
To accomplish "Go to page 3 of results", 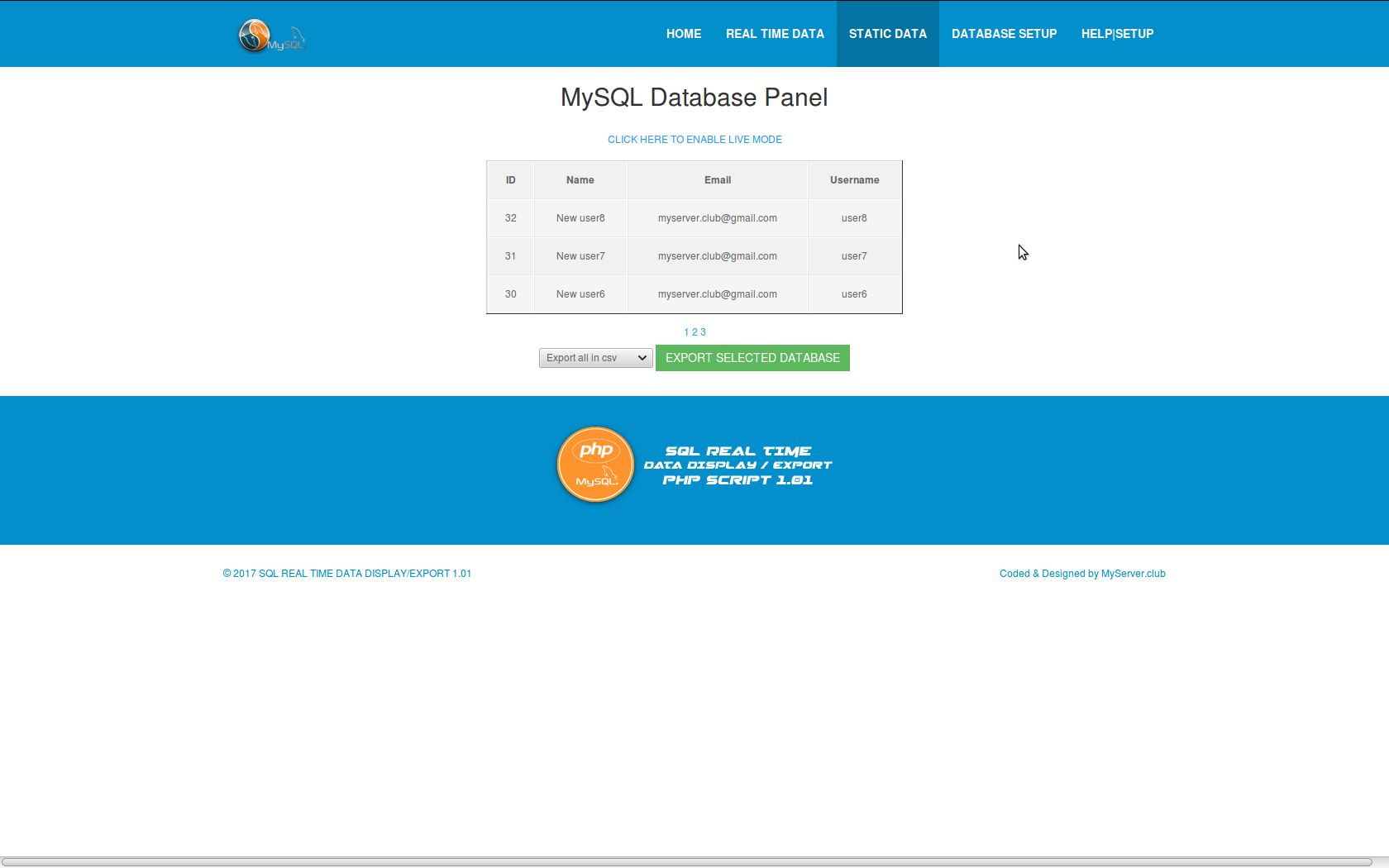I will [703, 332].
